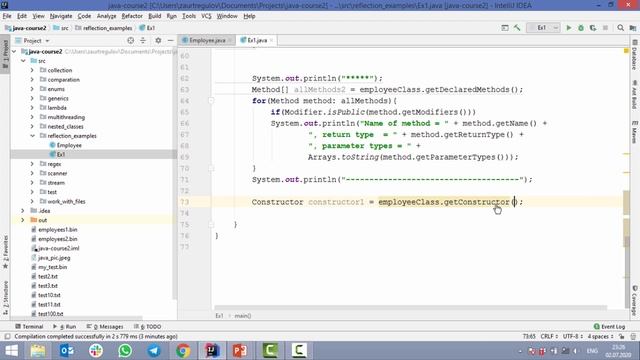This screenshot has height=360, width=640.
Task: Hide the Project panel with minus icon
Action: coord(171,40)
